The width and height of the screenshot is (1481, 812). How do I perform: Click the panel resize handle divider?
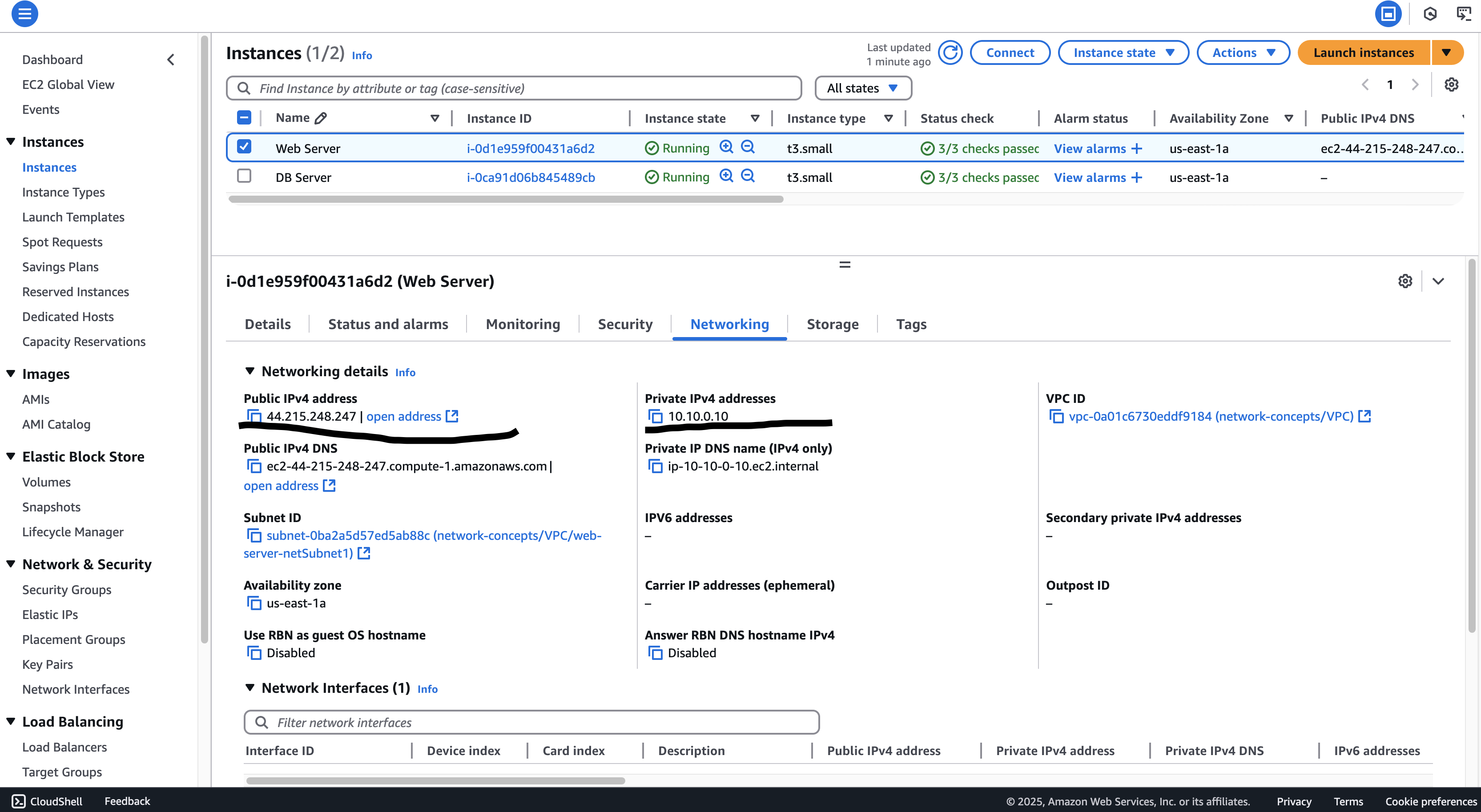(x=845, y=265)
